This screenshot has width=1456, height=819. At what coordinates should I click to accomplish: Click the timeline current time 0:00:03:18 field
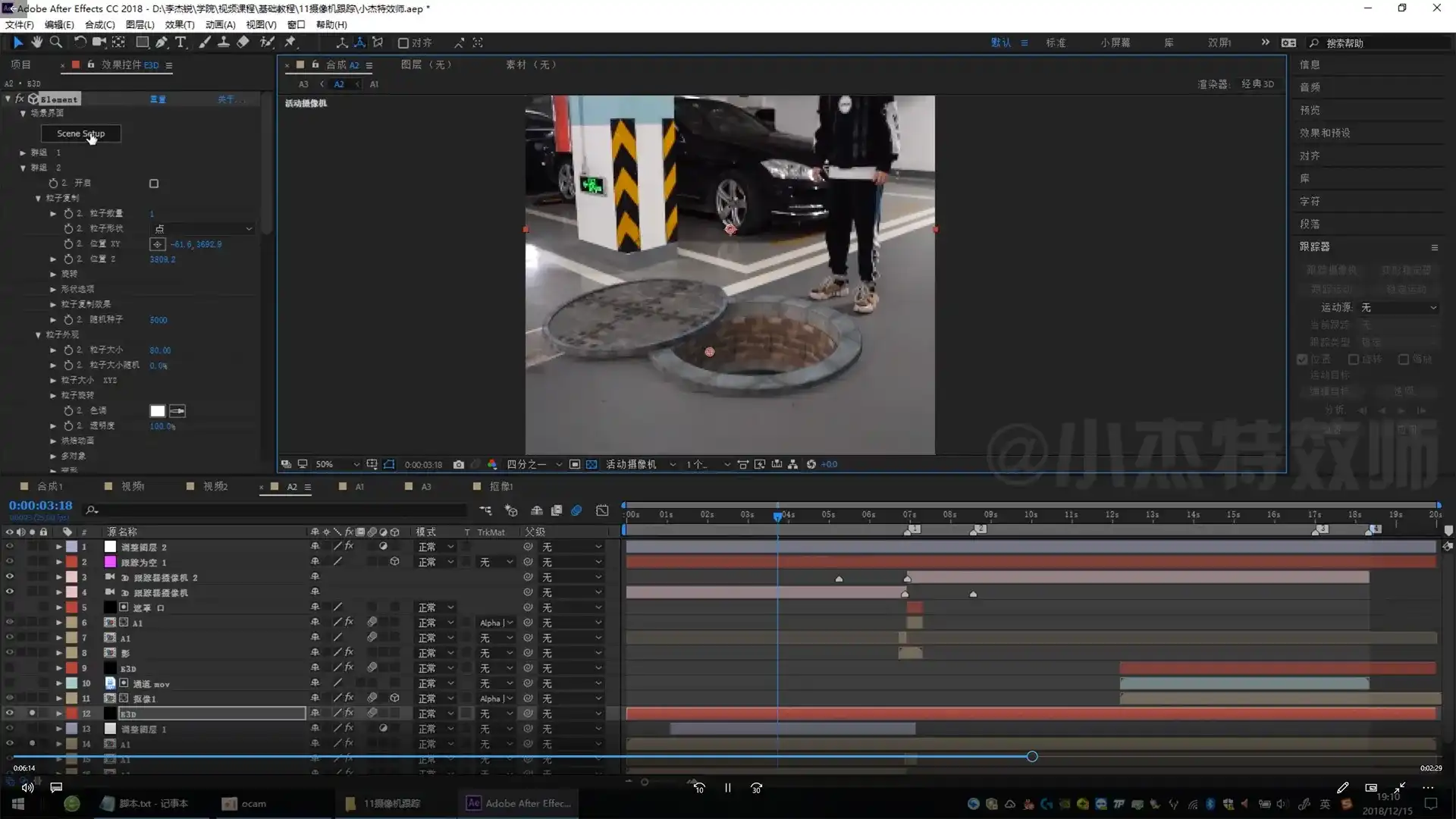(x=41, y=505)
